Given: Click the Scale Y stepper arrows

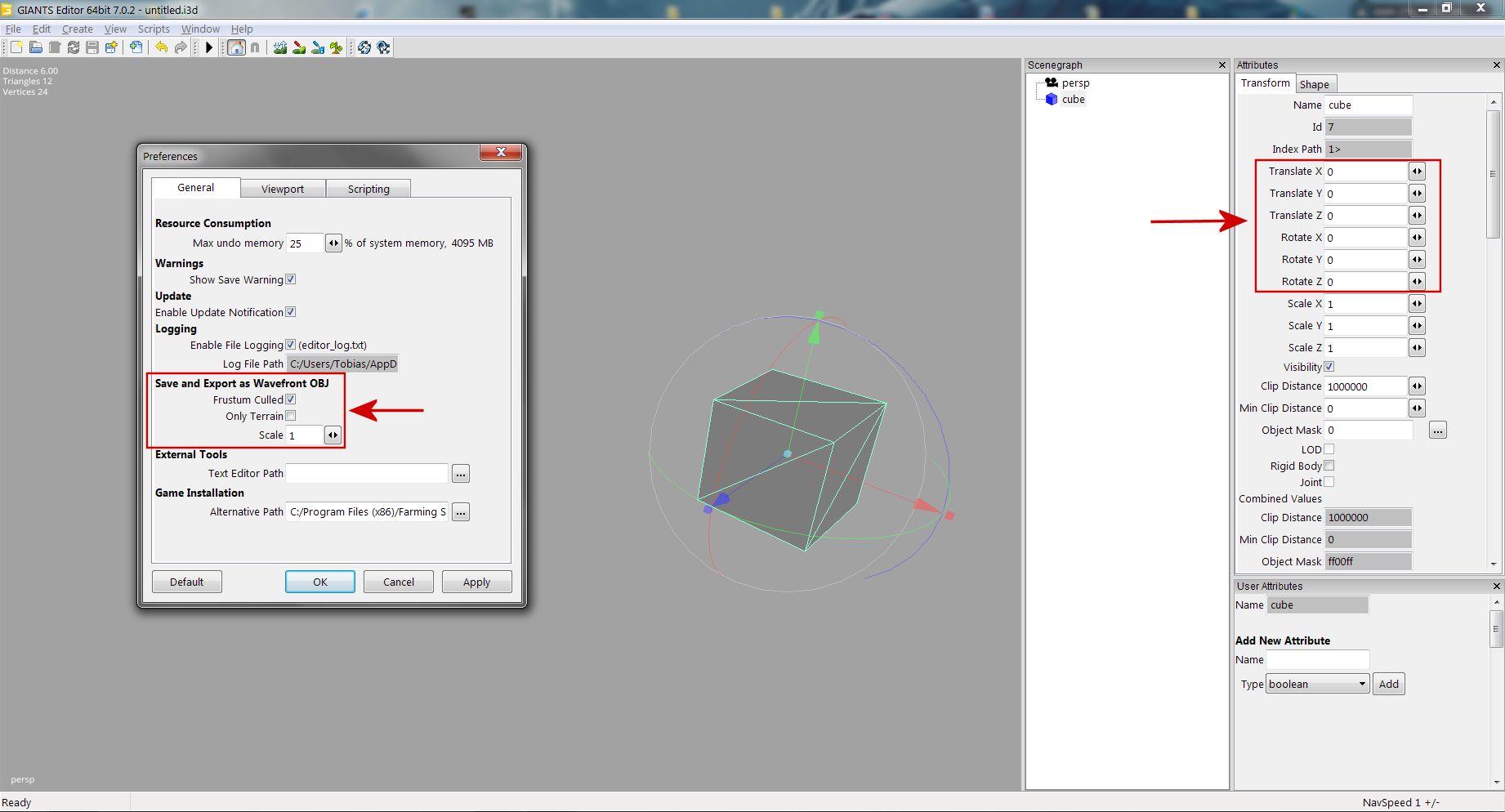Looking at the screenshot, I should tap(1417, 326).
